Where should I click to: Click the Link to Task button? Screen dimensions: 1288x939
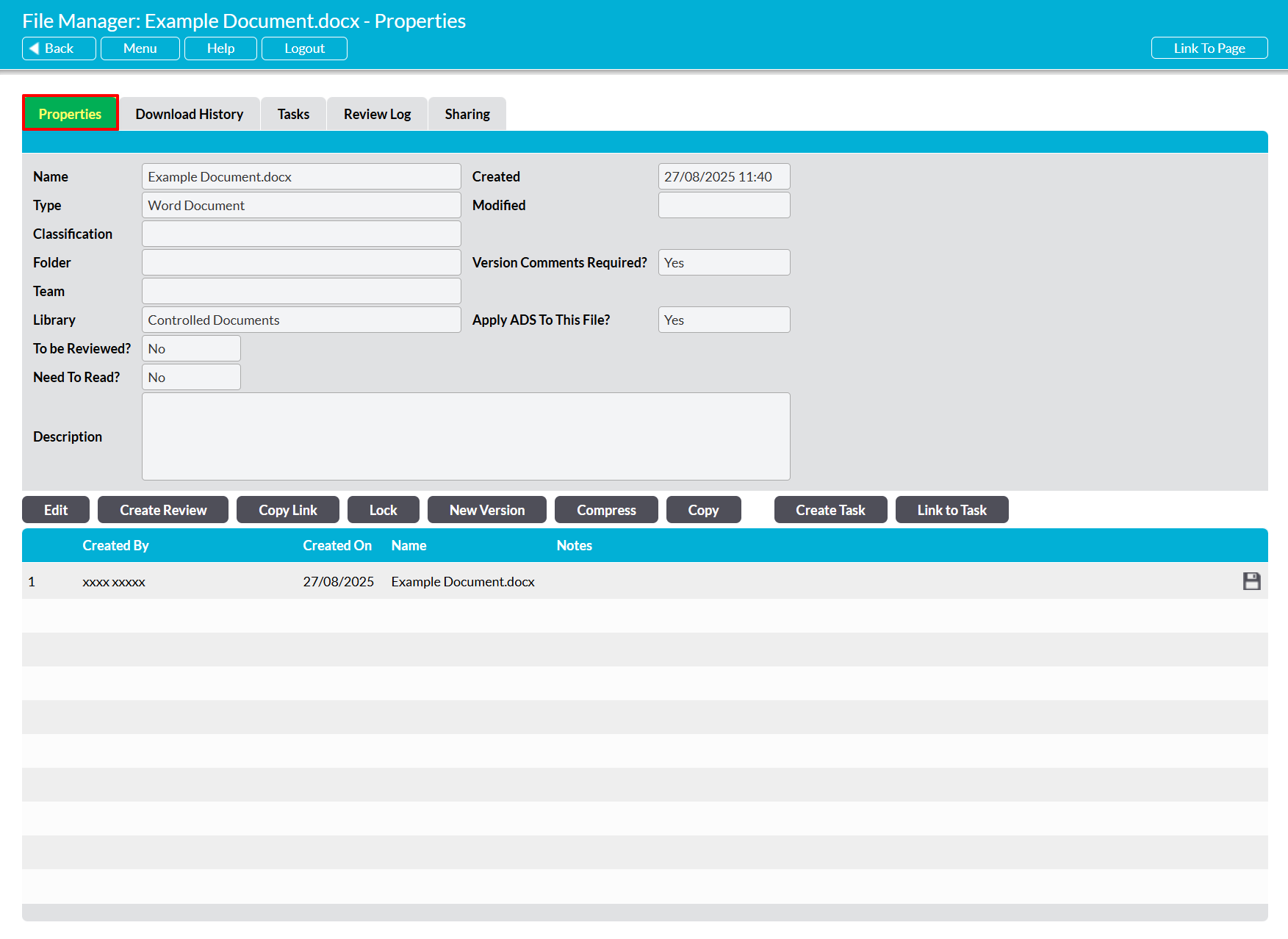click(x=951, y=510)
